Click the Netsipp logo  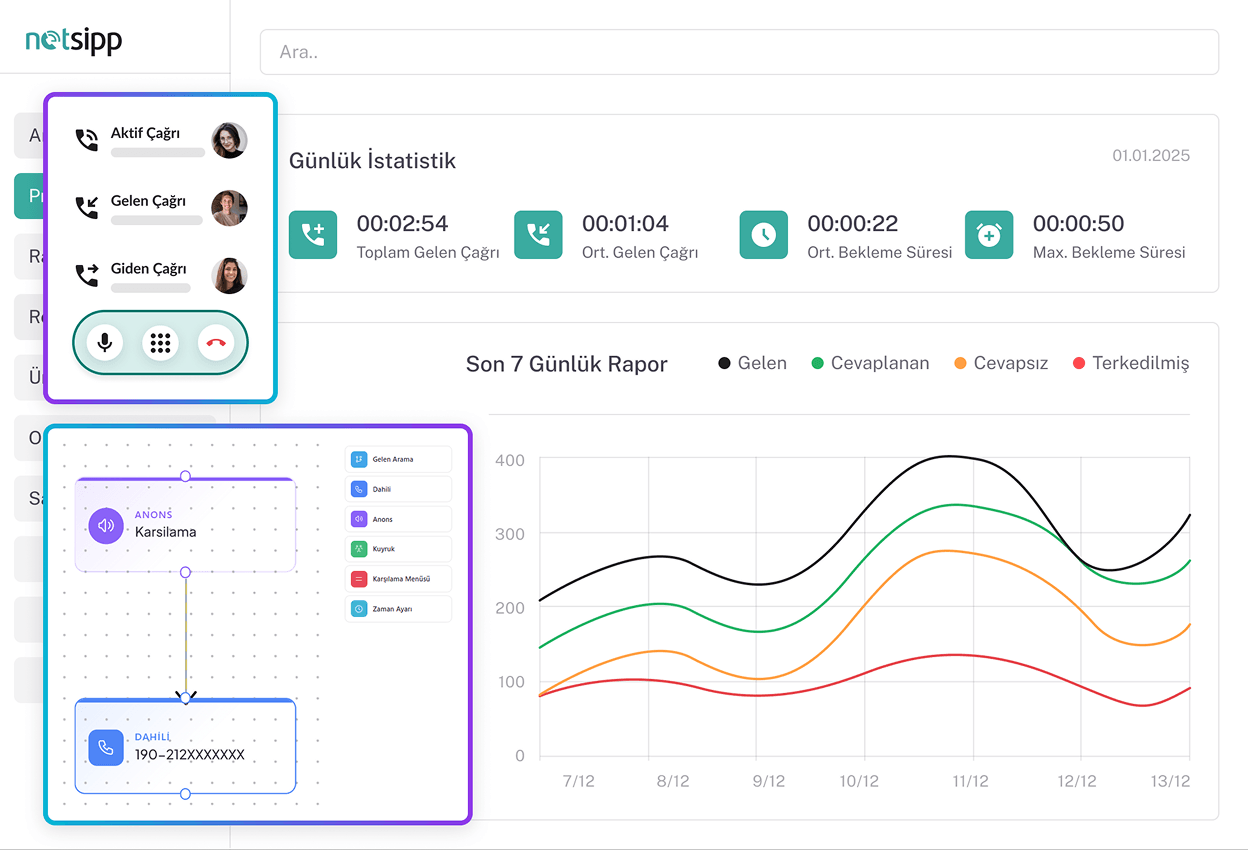(74, 40)
